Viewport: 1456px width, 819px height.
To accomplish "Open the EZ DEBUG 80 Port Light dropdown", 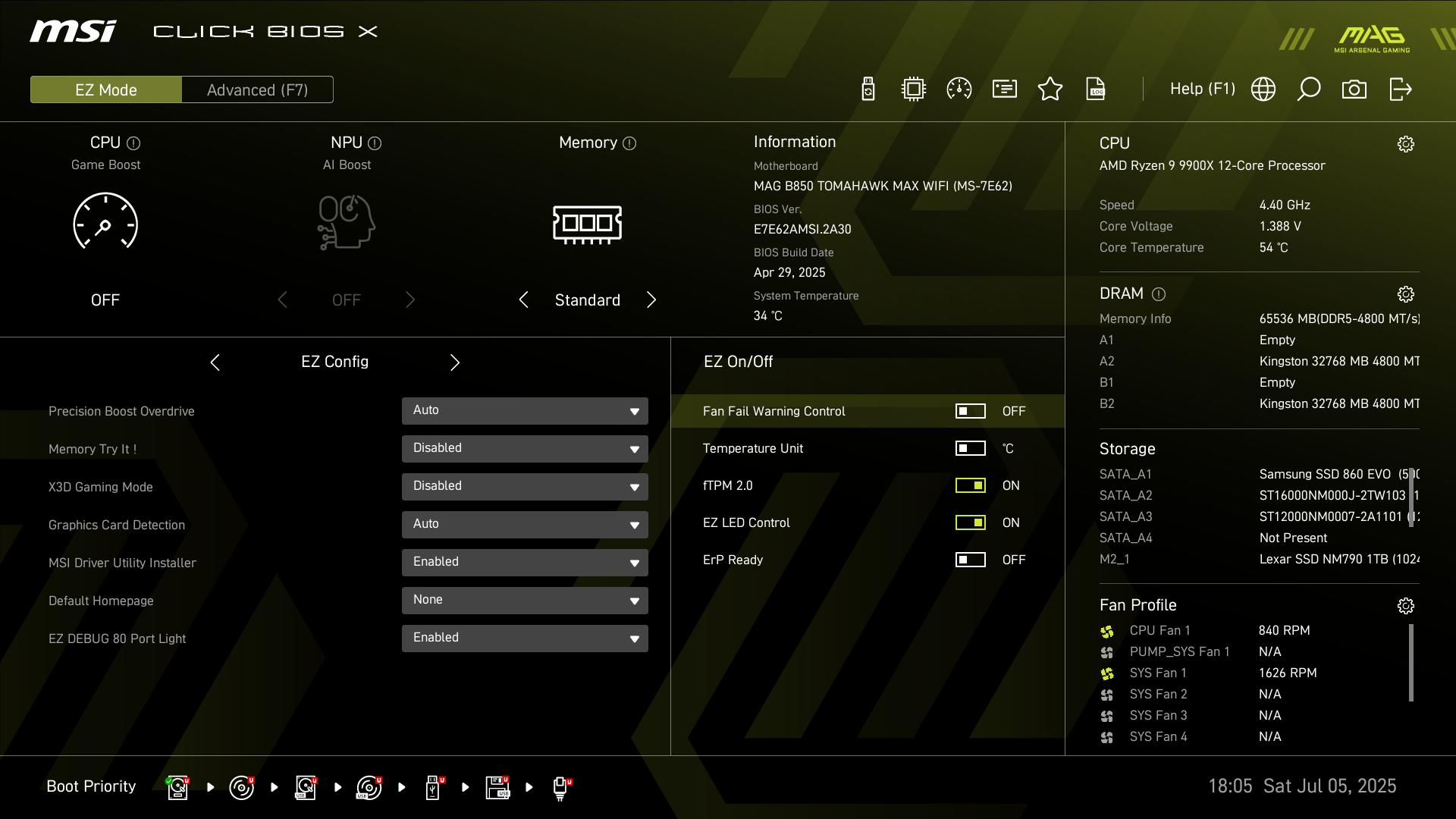I will (525, 638).
